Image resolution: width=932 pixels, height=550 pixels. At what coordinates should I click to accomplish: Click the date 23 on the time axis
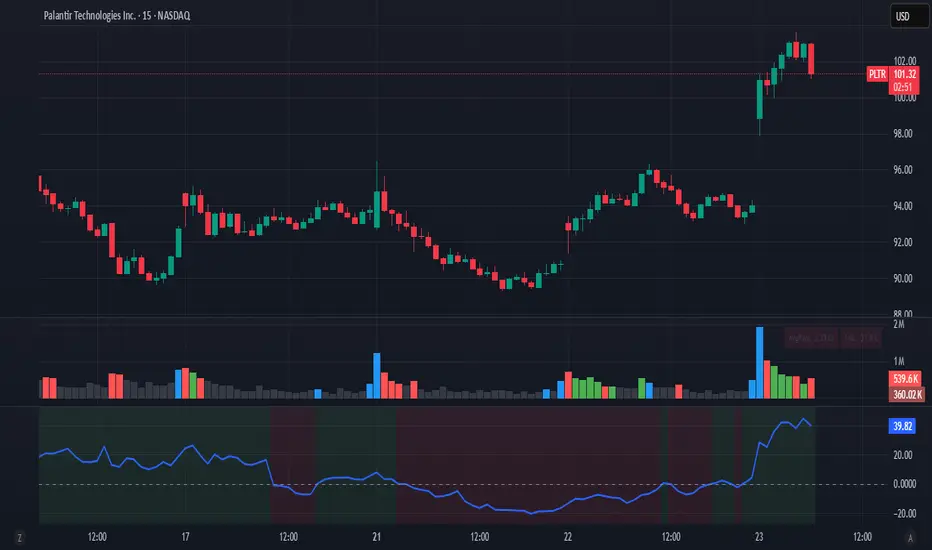pos(759,537)
